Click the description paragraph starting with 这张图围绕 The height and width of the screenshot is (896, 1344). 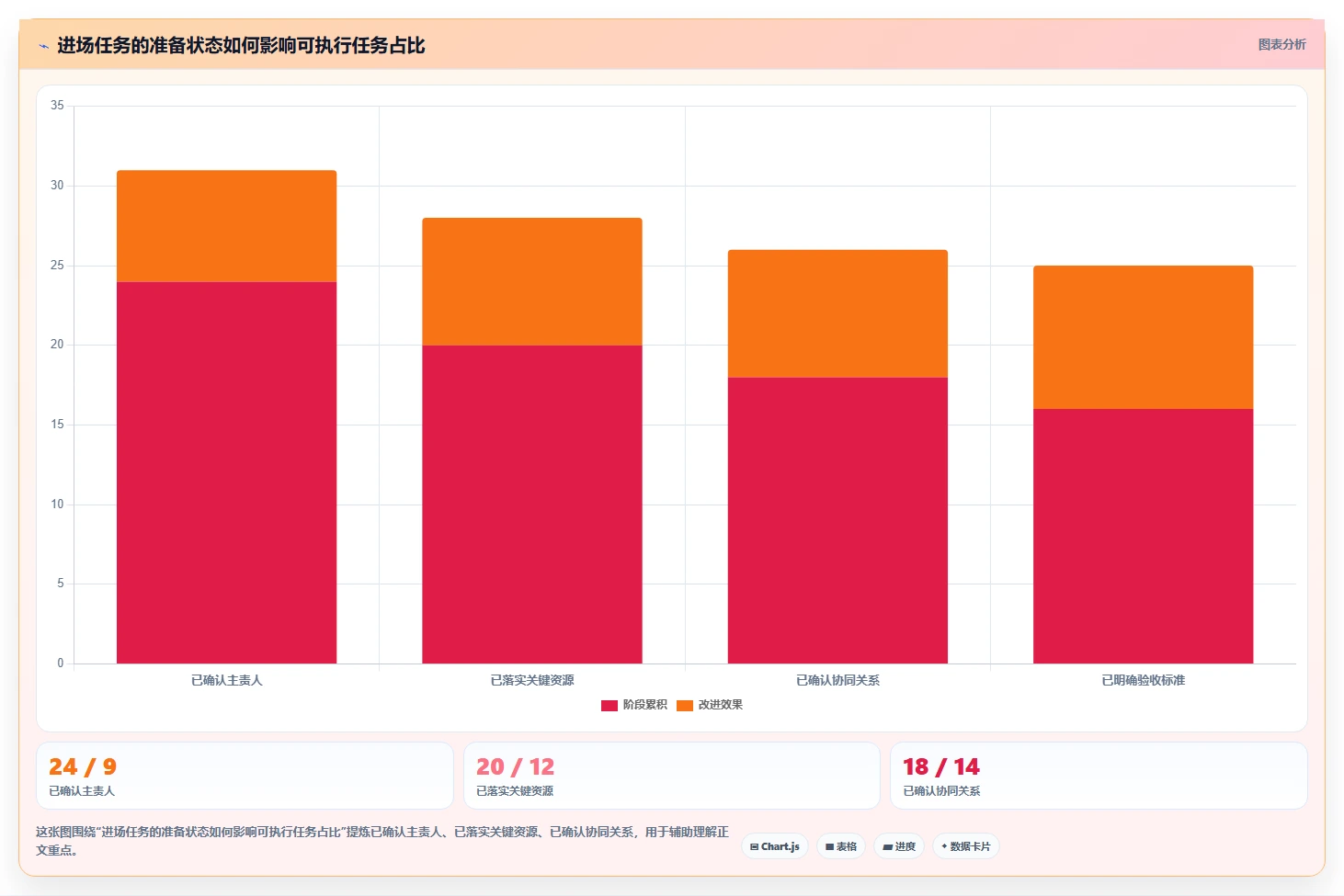tap(382, 841)
